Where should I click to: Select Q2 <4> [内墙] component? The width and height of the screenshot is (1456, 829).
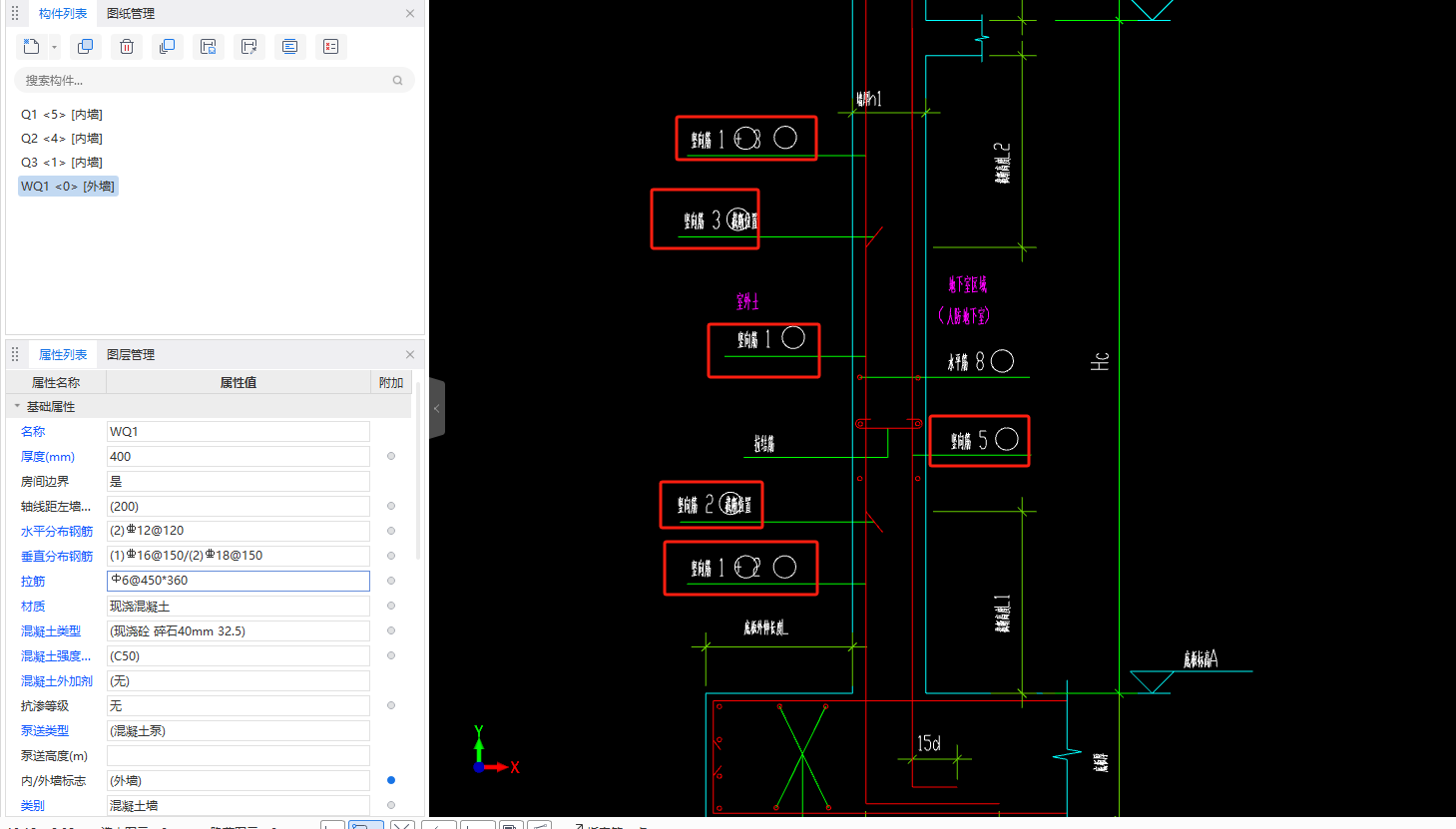(x=62, y=139)
